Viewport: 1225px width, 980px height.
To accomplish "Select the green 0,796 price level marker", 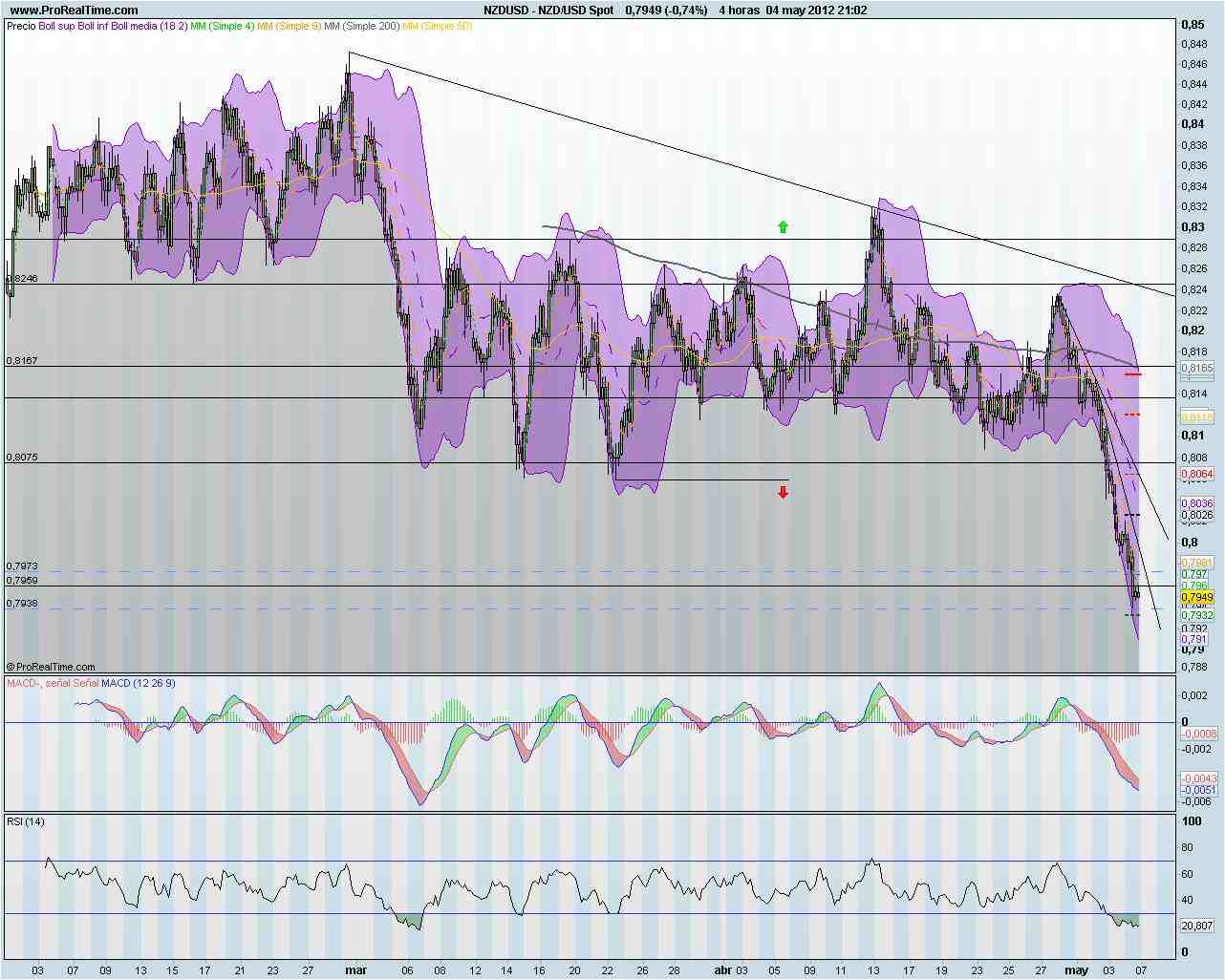I will coord(1195,585).
